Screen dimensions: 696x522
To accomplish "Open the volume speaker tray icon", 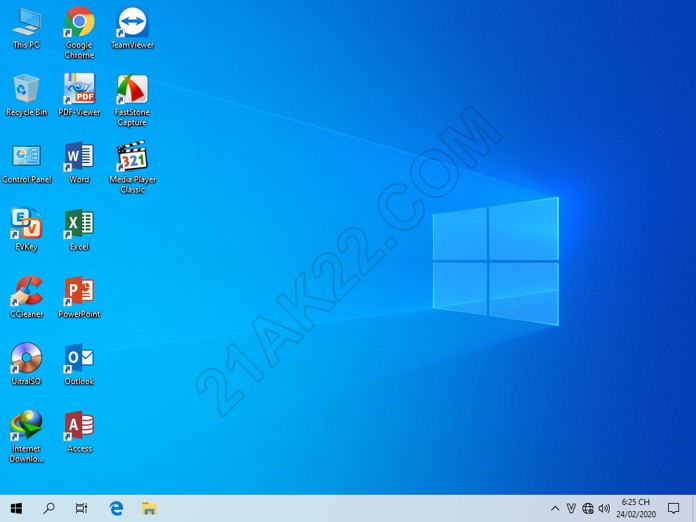I will pyautogui.click(x=604, y=509).
